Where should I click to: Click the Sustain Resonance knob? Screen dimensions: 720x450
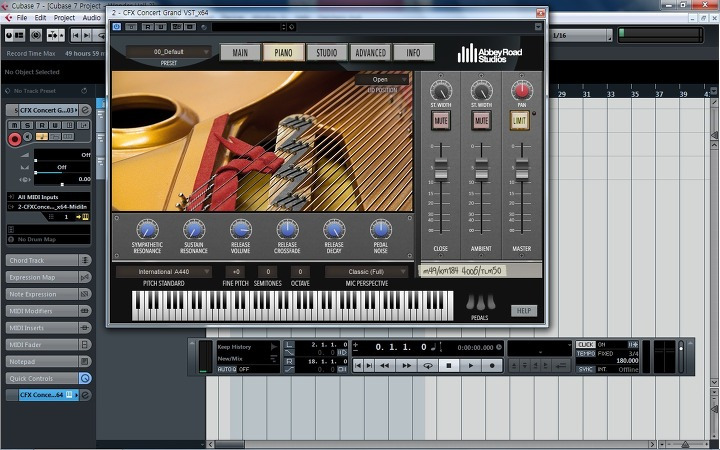pos(194,229)
